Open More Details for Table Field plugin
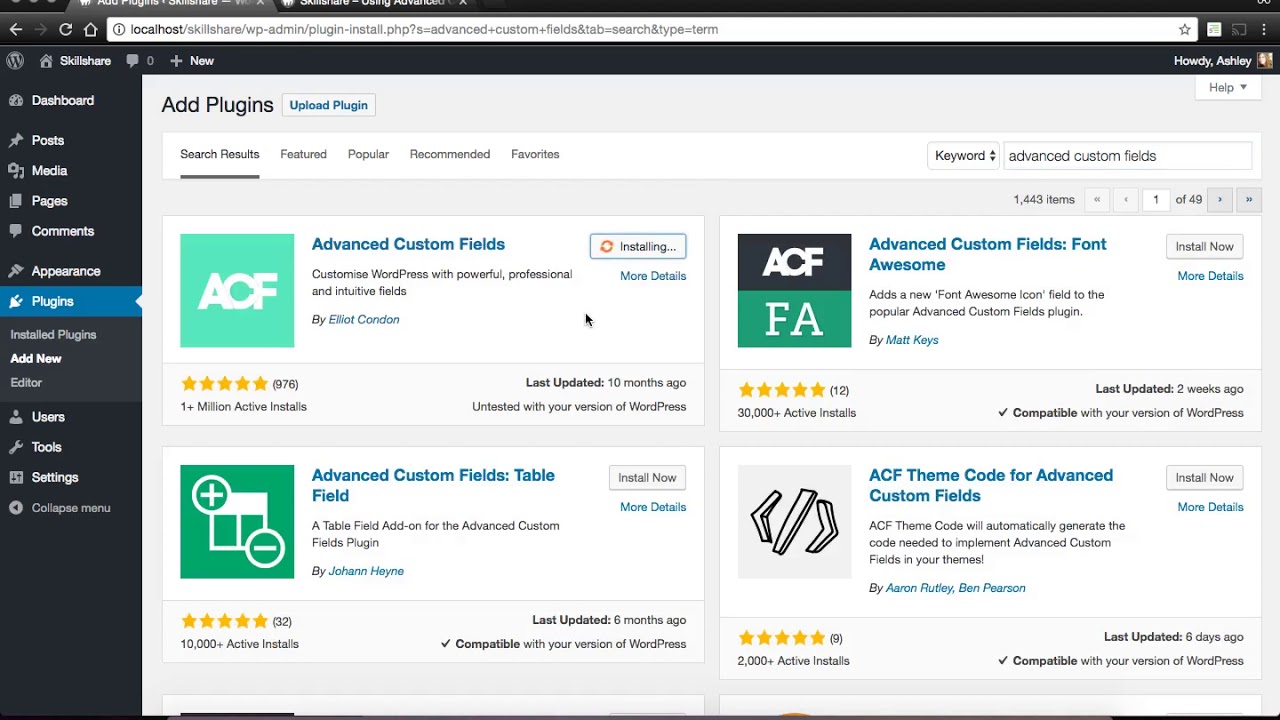Screen dimensions: 1280x720 (653, 507)
